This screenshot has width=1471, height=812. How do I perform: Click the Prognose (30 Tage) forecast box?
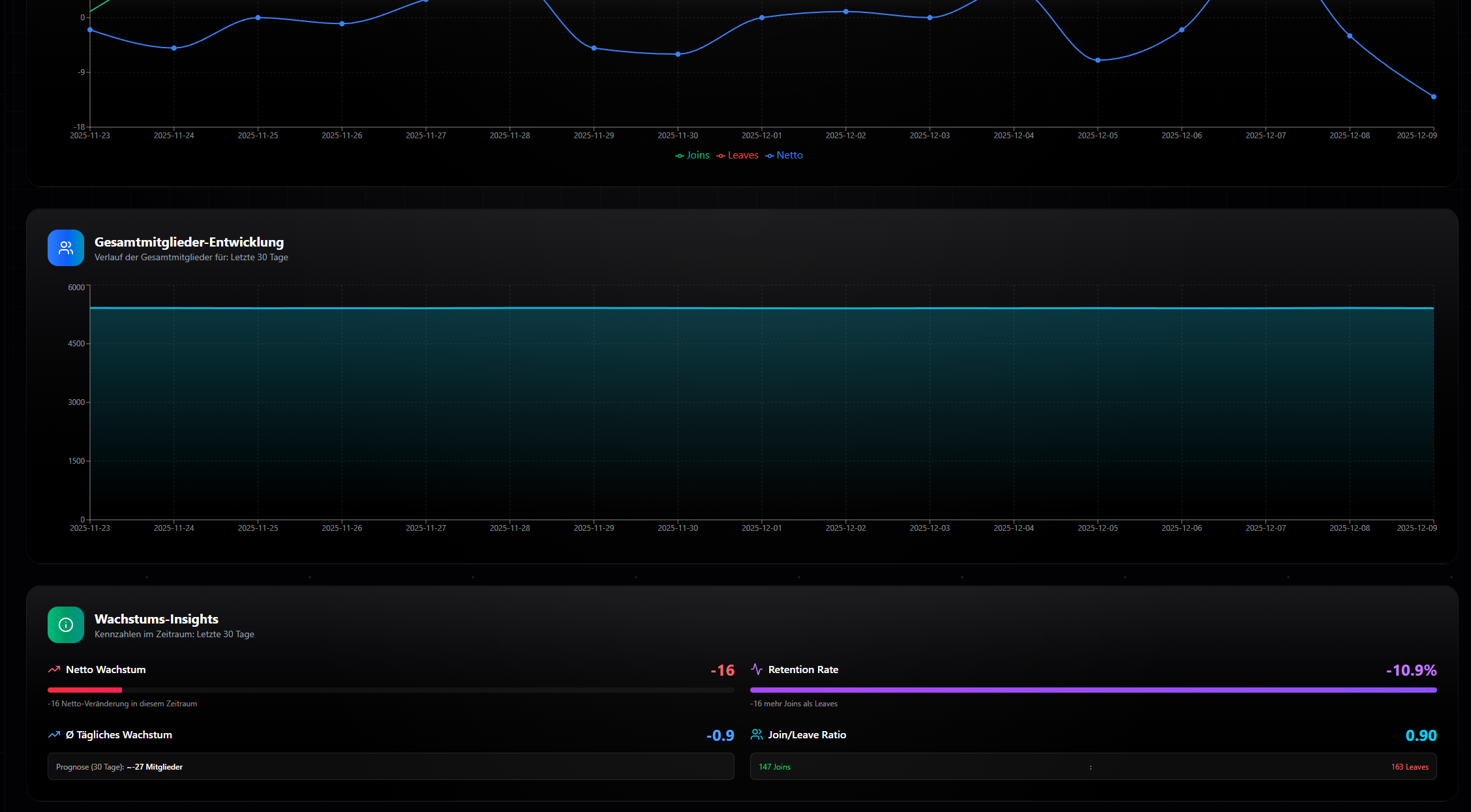point(390,766)
